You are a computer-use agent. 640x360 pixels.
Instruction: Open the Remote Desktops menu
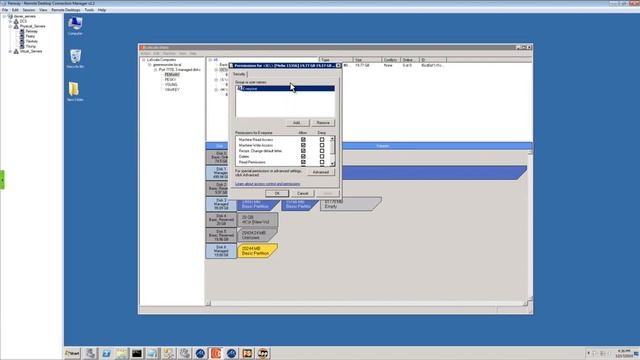pos(66,10)
